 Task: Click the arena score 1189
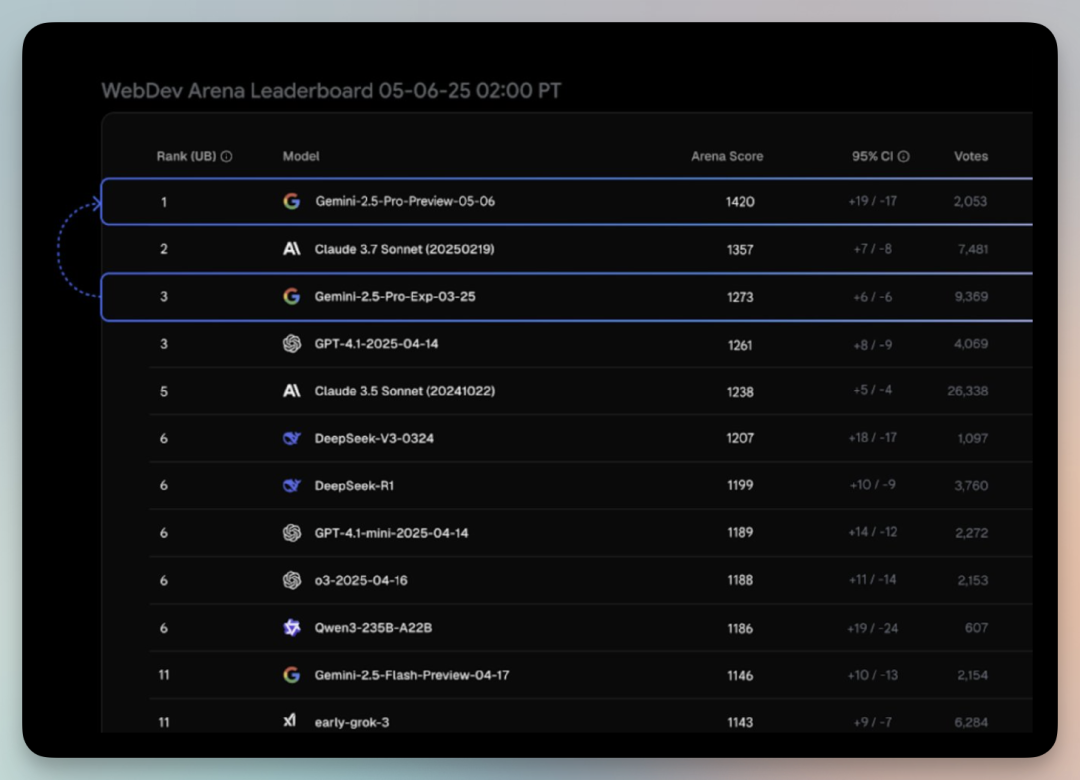pyautogui.click(x=740, y=533)
